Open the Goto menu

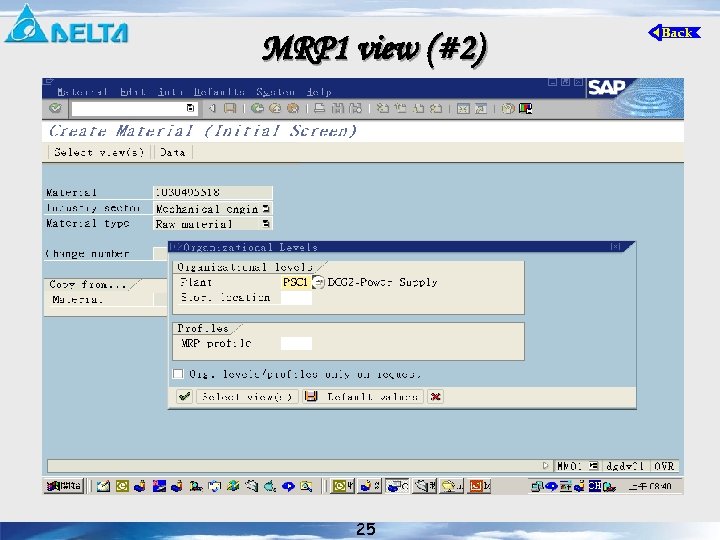[x=170, y=92]
